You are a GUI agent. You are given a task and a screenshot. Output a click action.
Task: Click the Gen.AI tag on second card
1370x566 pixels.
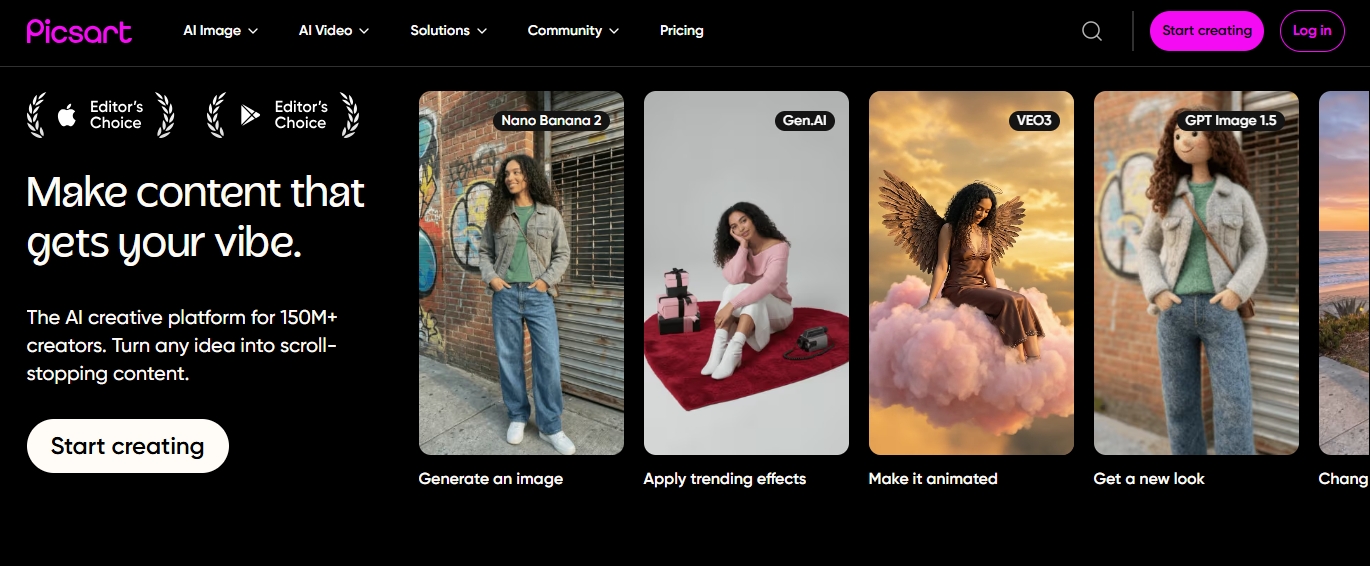804,120
